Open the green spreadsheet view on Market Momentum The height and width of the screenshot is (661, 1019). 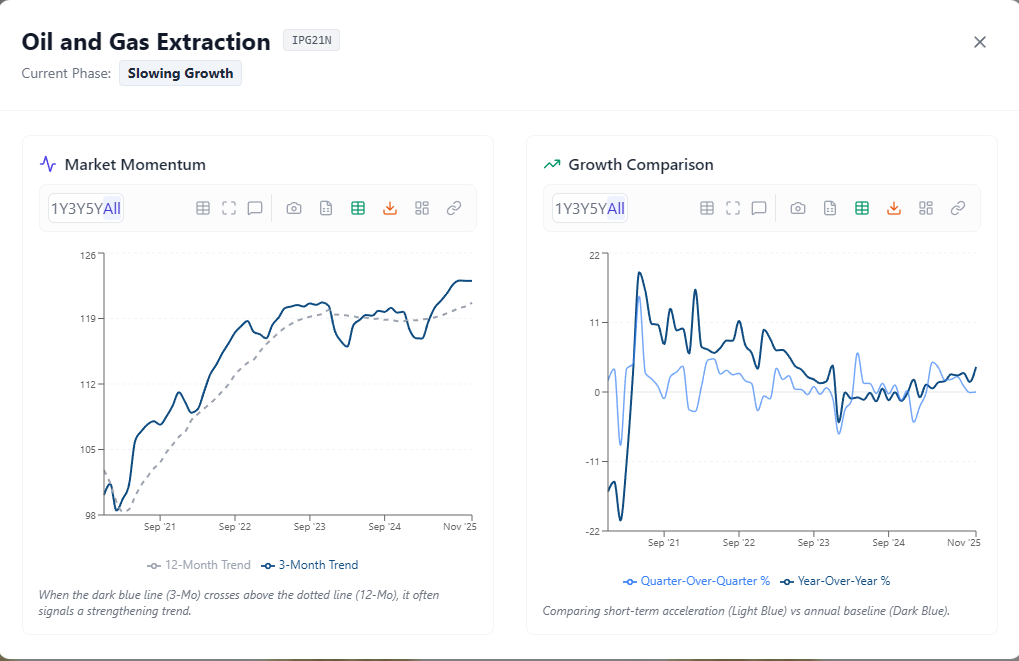click(358, 208)
